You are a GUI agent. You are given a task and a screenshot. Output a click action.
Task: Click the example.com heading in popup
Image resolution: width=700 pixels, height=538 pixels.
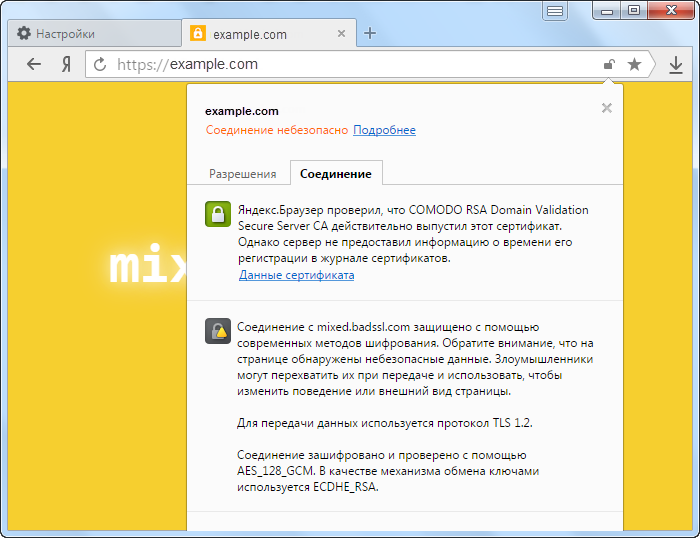(242, 111)
